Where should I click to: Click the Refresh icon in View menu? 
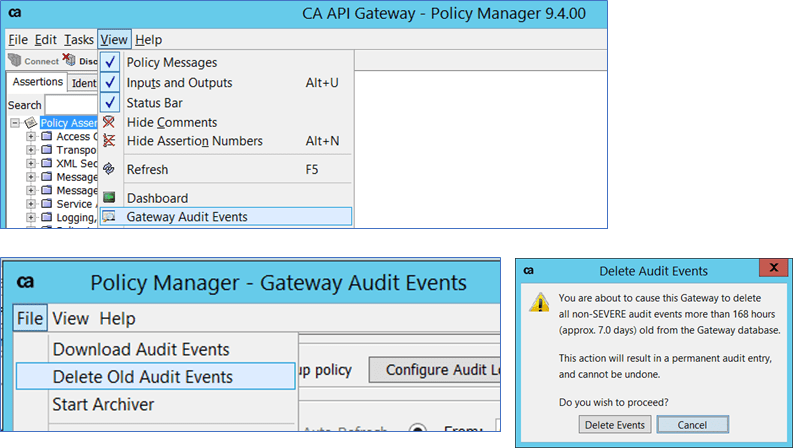click(109, 170)
